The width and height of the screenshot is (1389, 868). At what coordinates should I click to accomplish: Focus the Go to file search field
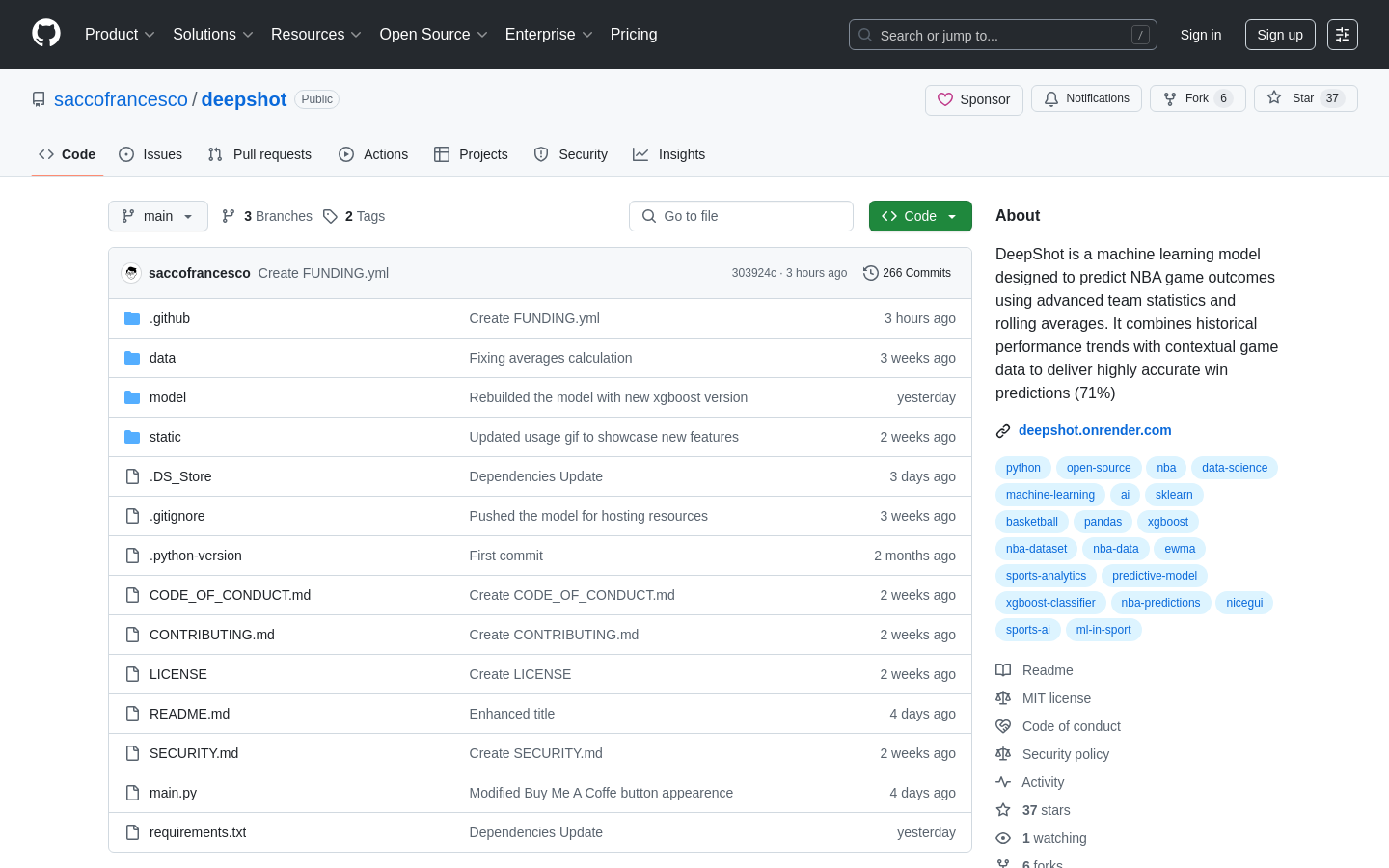point(741,216)
